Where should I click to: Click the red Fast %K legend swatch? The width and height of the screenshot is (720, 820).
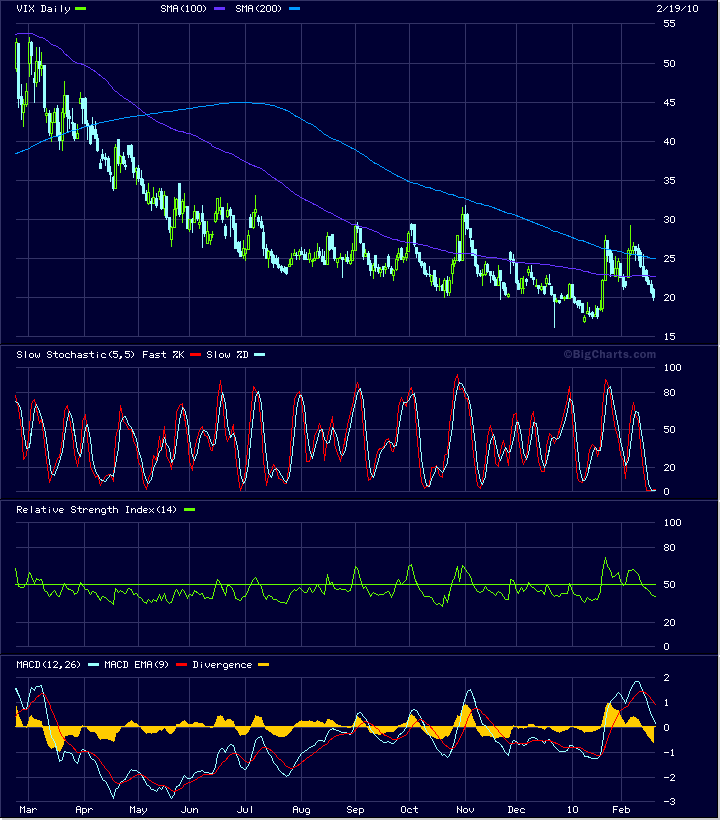tap(196, 355)
